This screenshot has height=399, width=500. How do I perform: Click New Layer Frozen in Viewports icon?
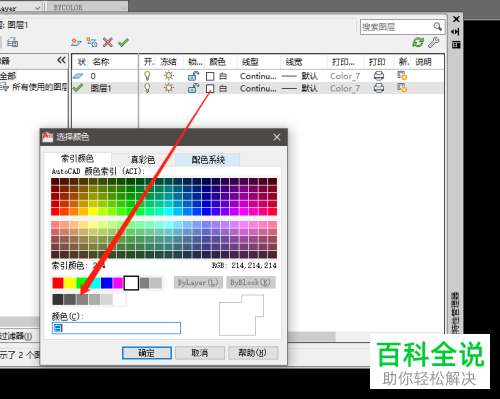(92, 42)
